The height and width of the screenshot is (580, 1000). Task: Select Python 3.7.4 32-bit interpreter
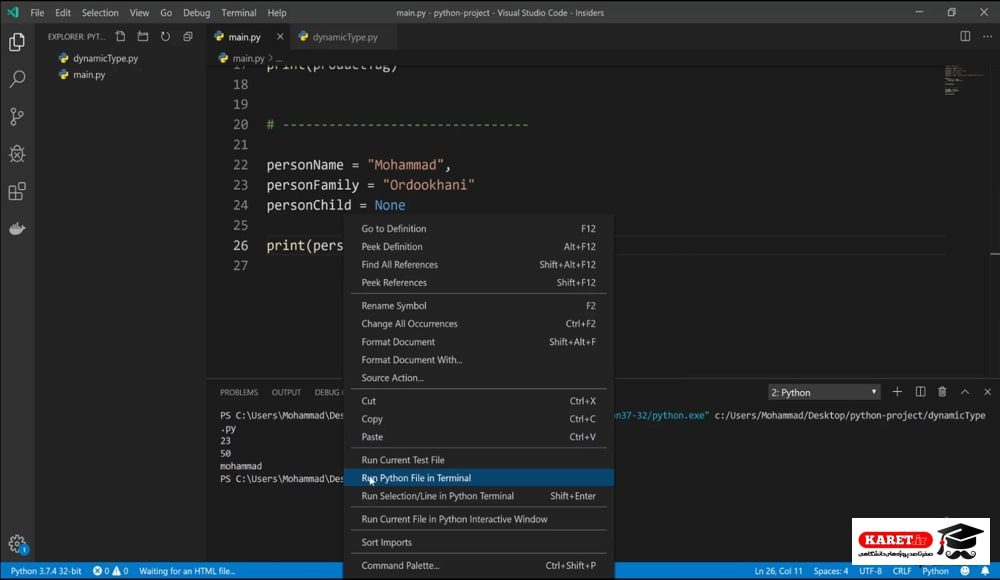46,571
